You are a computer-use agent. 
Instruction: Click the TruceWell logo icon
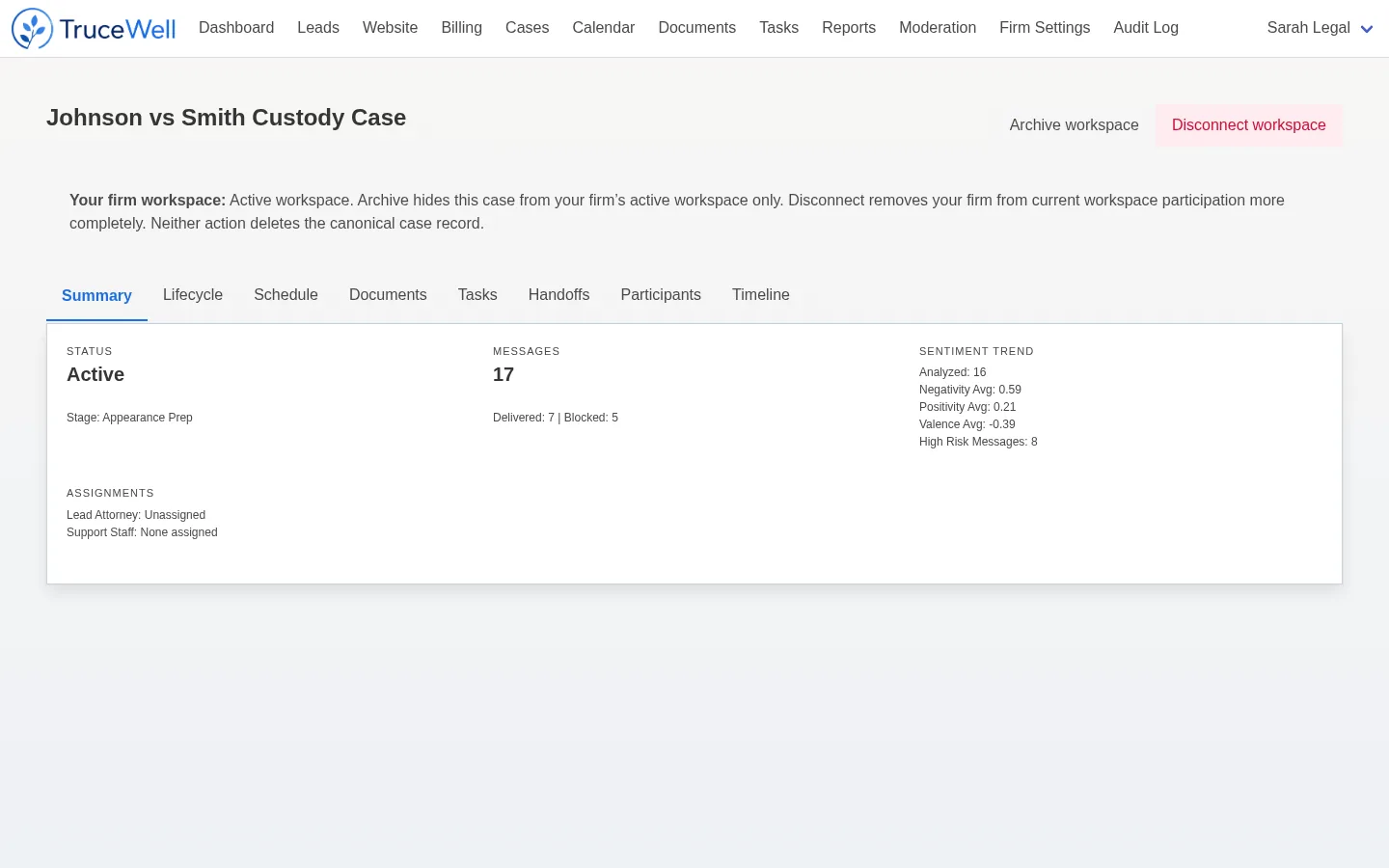pyautogui.click(x=32, y=29)
